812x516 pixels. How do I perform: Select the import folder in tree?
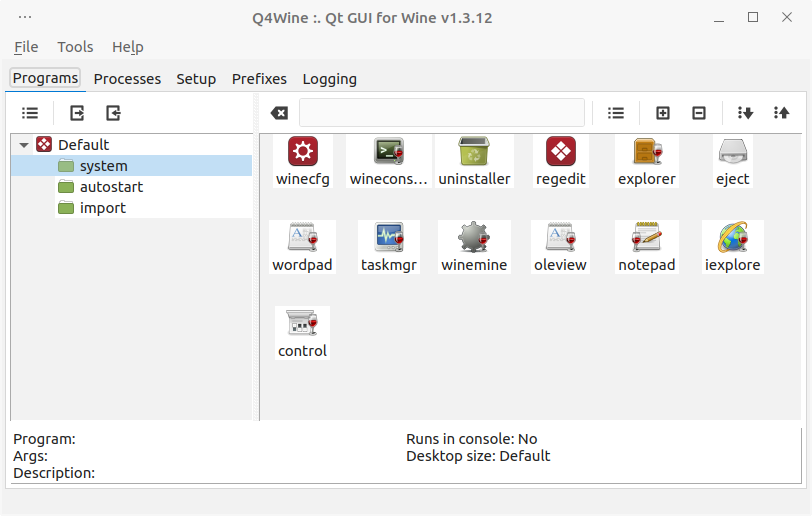pyautogui.click(x=102, y=208)
